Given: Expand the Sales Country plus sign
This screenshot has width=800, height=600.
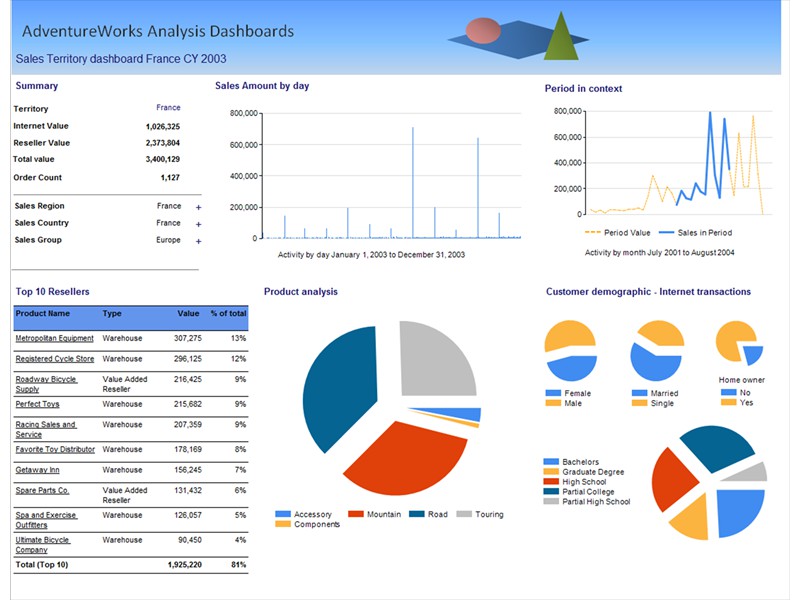Looking at the screenshot, I should (198, 224).
